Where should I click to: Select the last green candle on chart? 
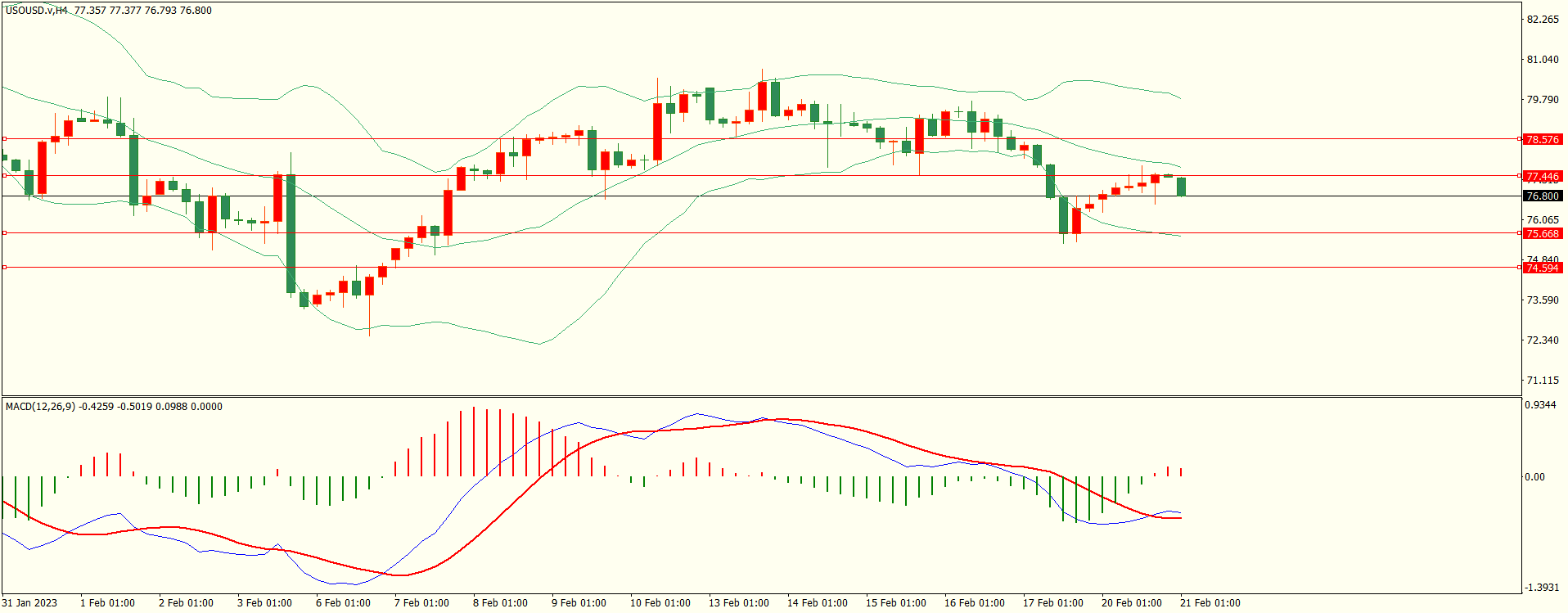coord(1181,187)
